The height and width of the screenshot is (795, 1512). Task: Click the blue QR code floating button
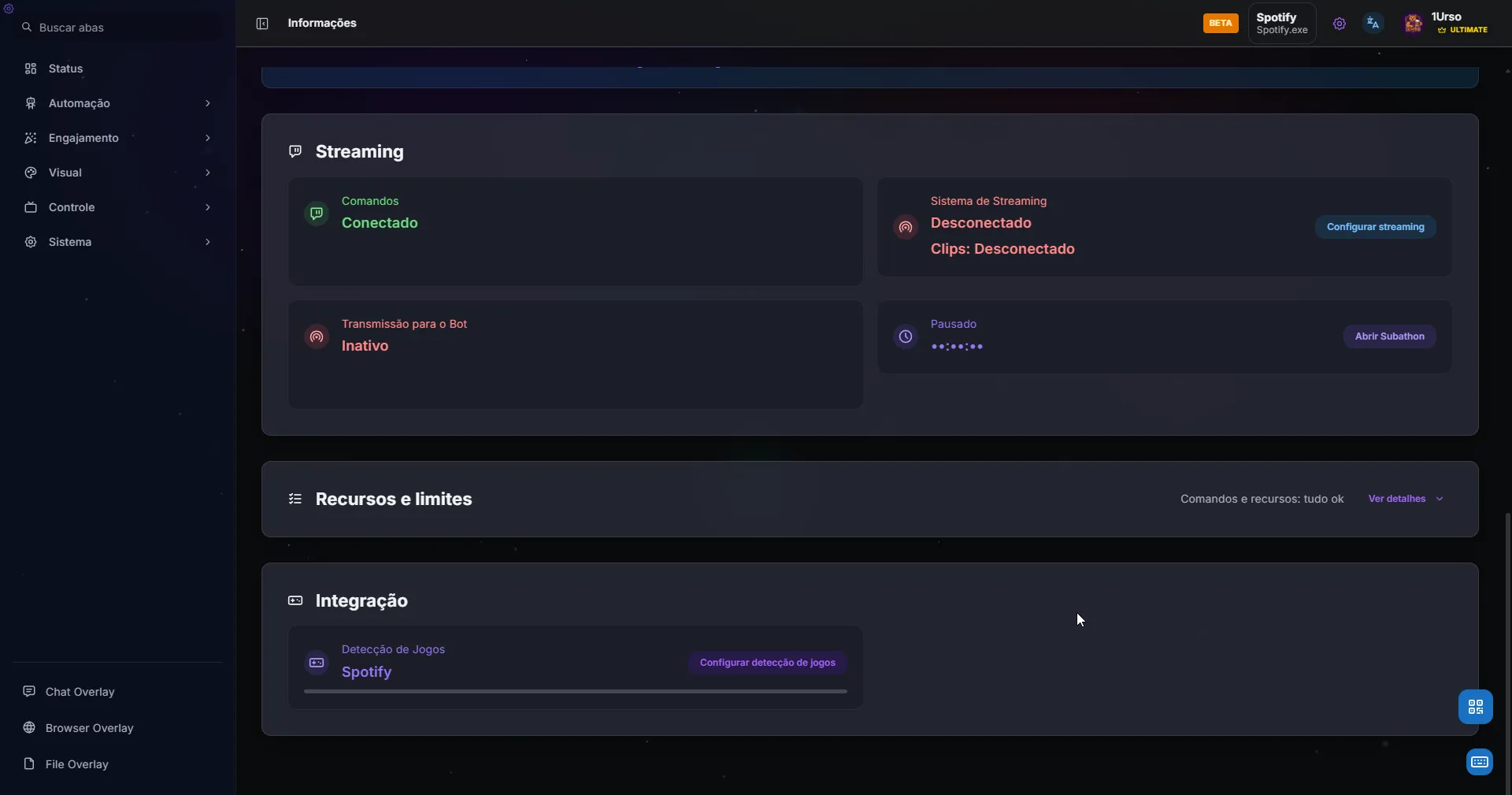1475,707
